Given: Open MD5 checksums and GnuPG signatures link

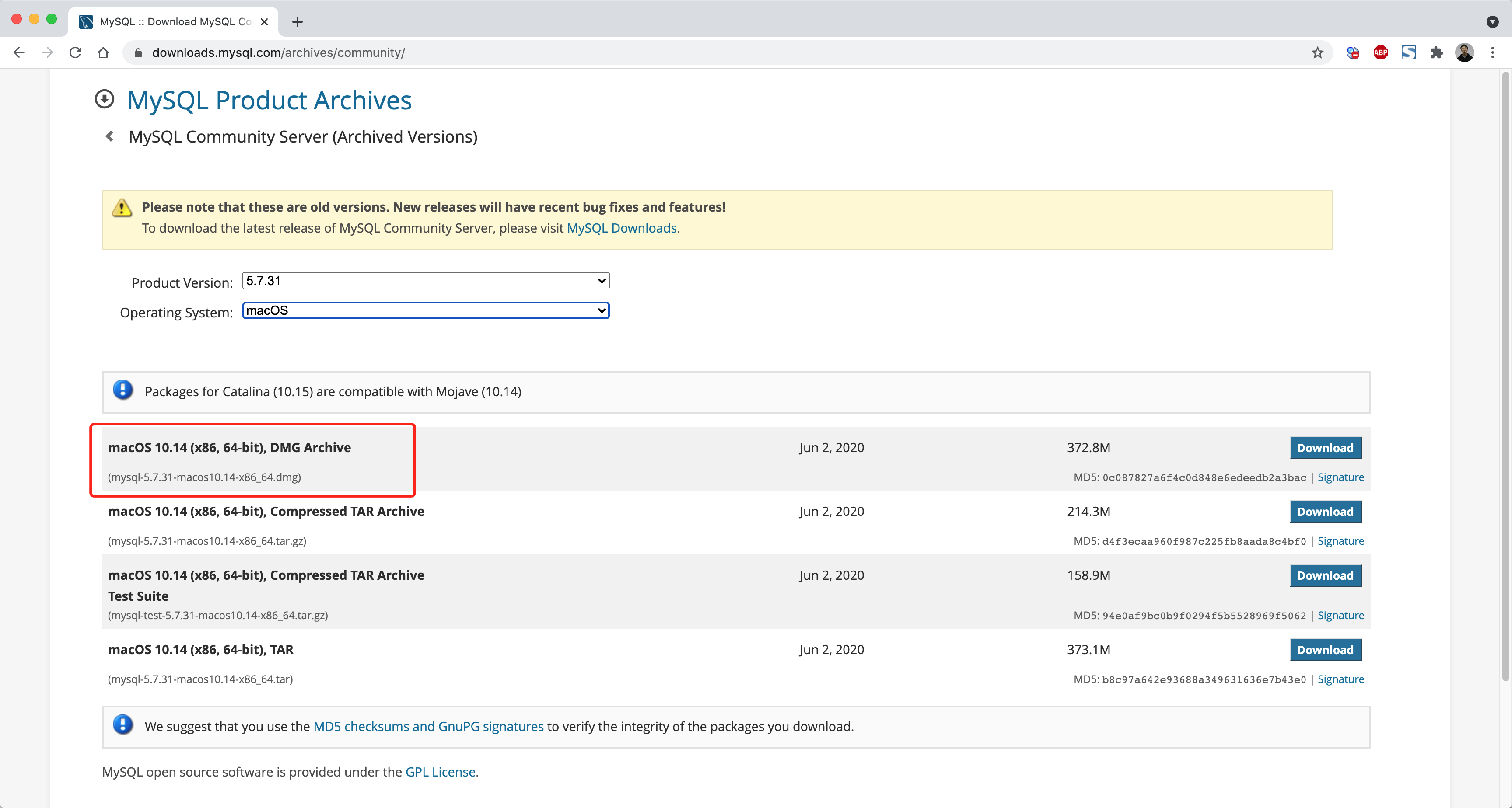Looking at the screenshot, I should click(x=428, y=726).
